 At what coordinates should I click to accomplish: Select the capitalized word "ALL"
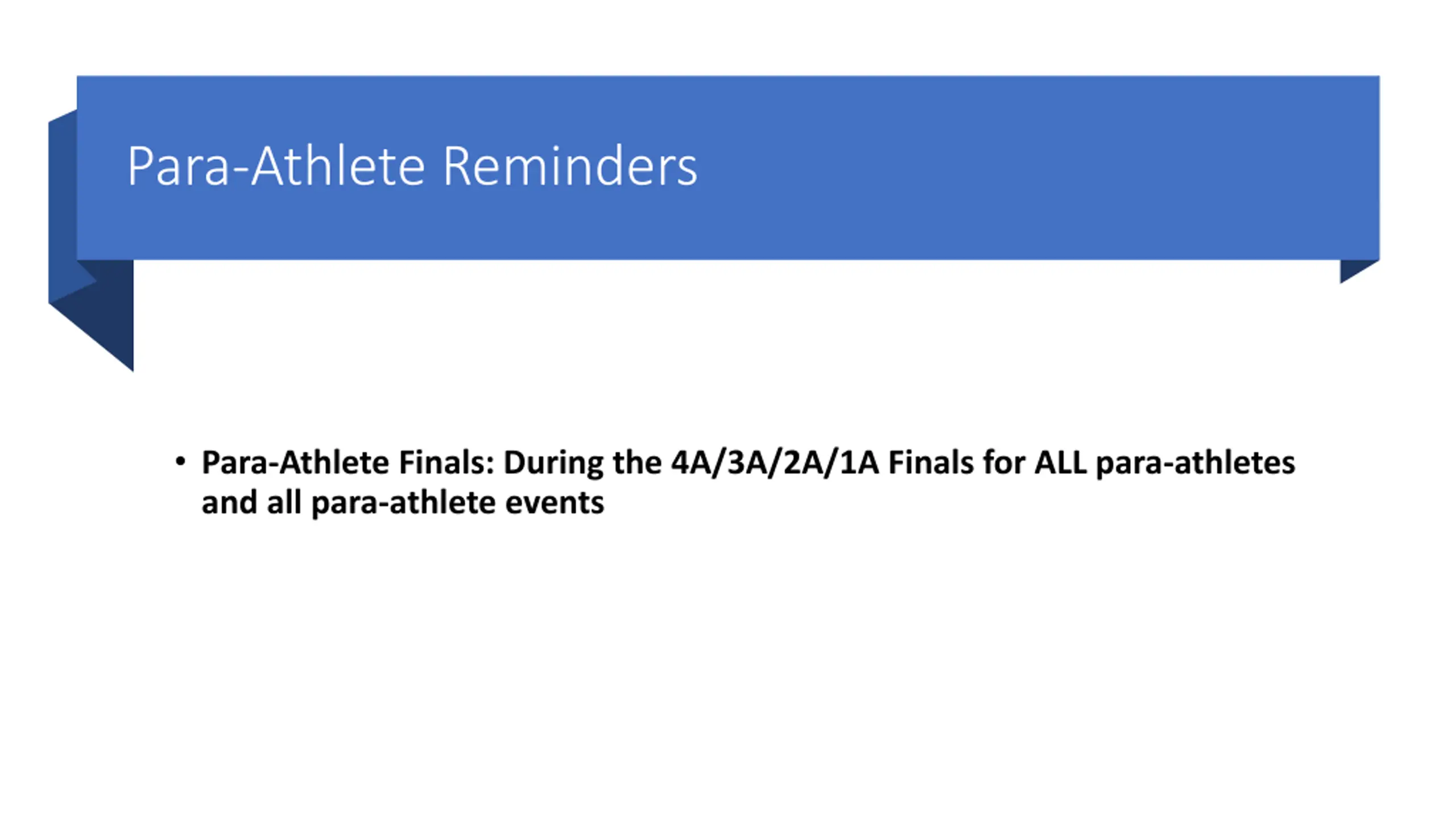[1060, 462]
